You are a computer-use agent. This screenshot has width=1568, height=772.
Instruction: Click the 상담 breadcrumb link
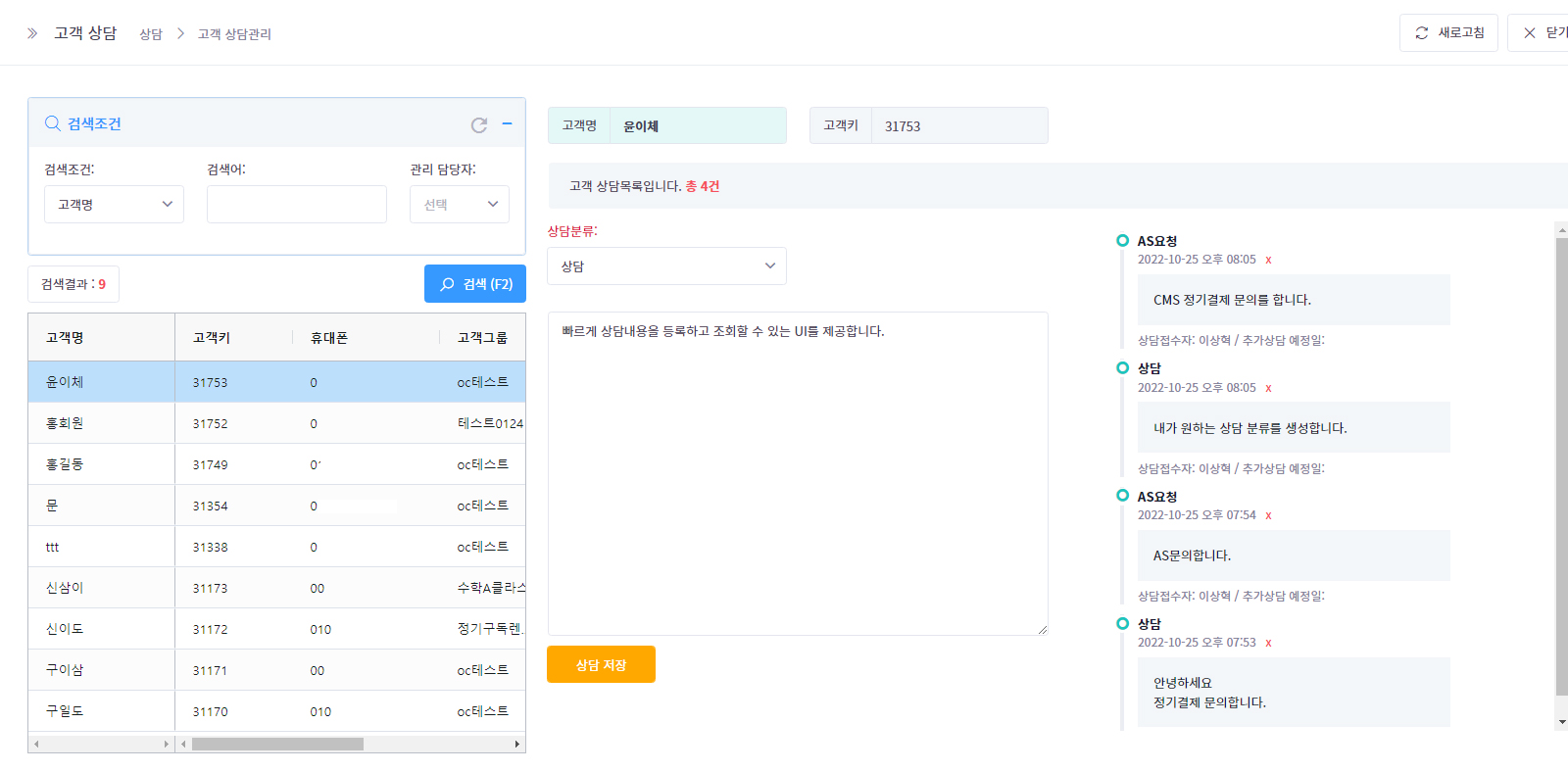coord(150,34)
